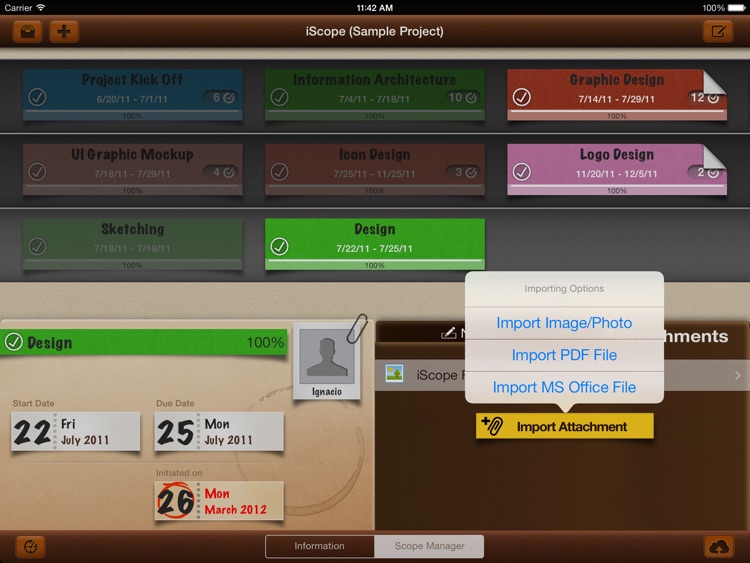750x563 pixels.
Task: Open the Due Date 25 July 2011 field
Action: click(x=219, y=431)
